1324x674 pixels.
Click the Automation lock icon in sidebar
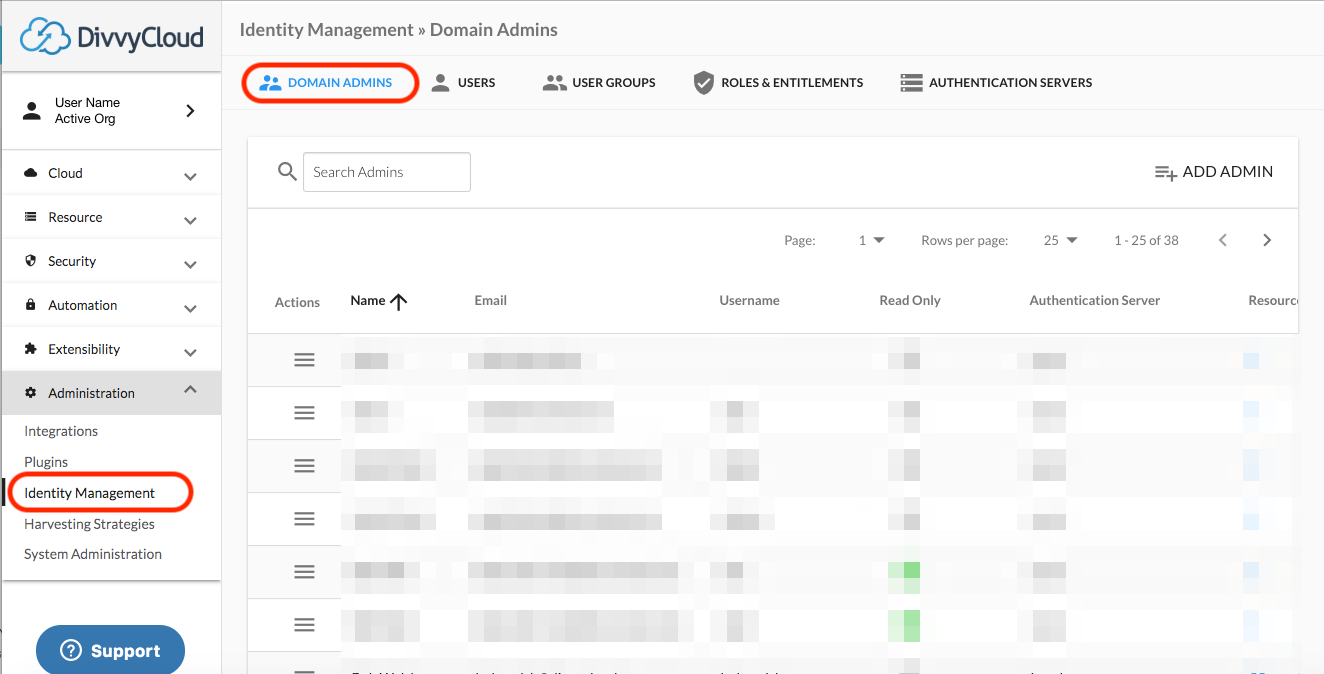click(x=30, y=305)
